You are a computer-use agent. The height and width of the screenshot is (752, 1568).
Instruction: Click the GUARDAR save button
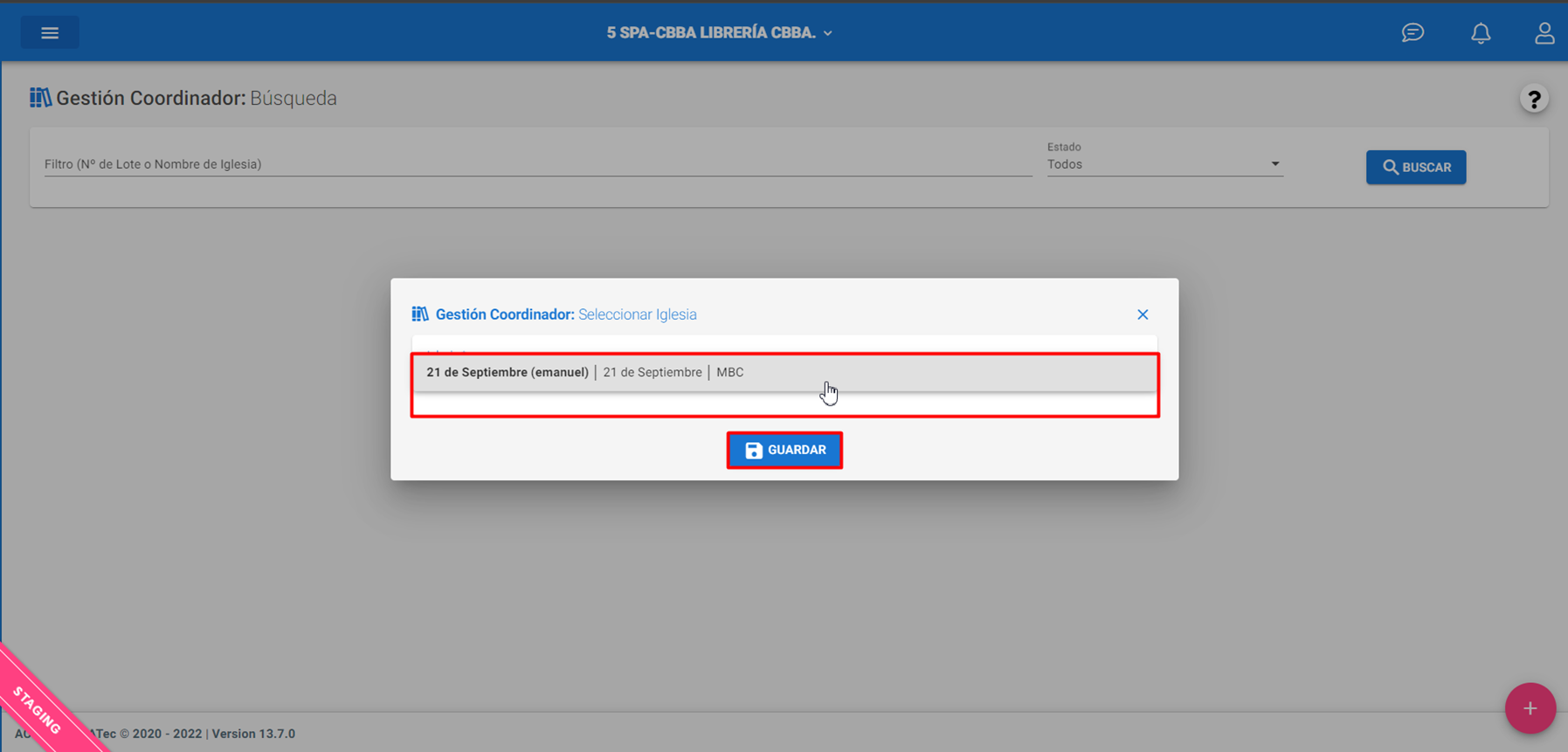click(784, 450)
